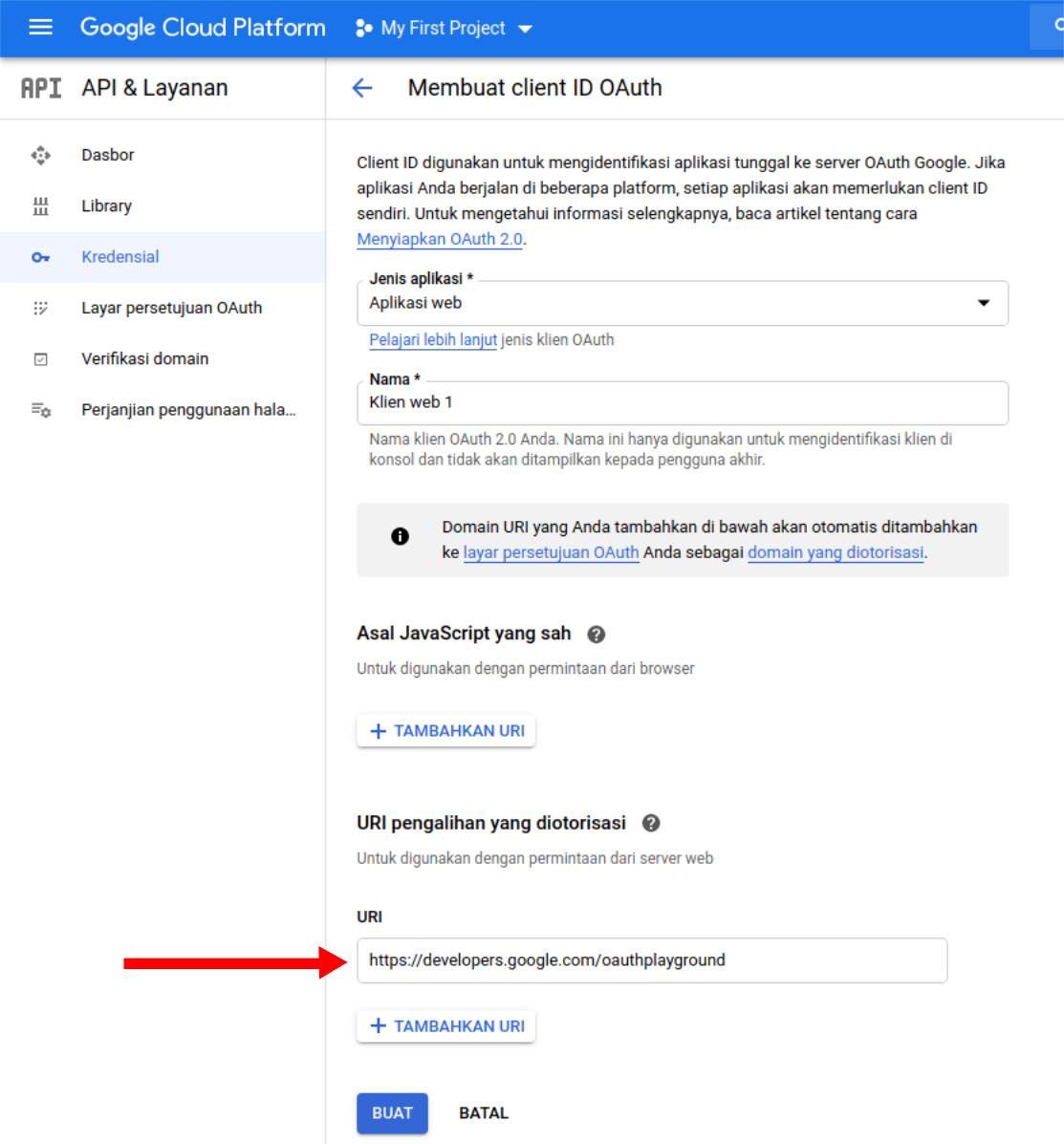Image resolution: width=1064 pixels, height=1144 pixels.
Task: Click the search icon in top bar
Action: click(1058, 26)
